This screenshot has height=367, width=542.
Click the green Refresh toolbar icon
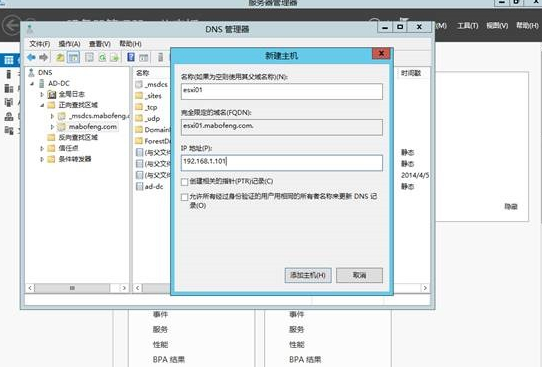[x=102, y=57]
